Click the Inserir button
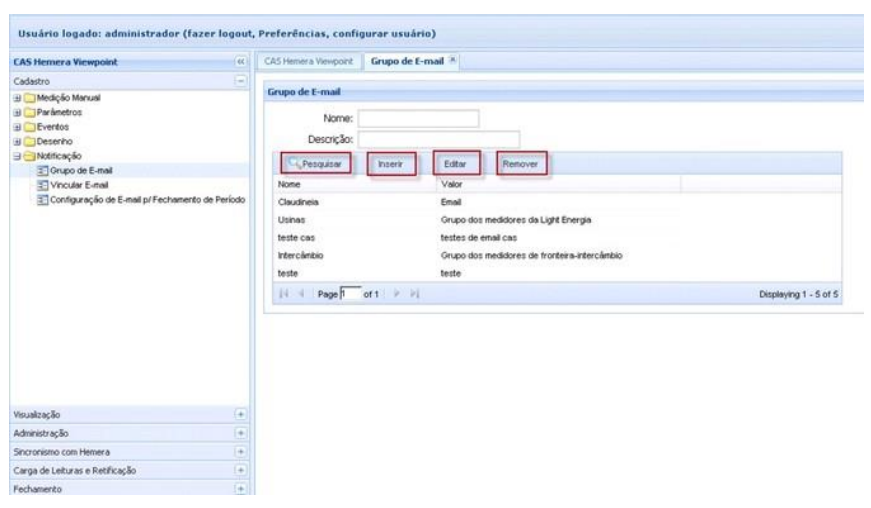This screenshot has width=871, height=508. click(390, 163)
